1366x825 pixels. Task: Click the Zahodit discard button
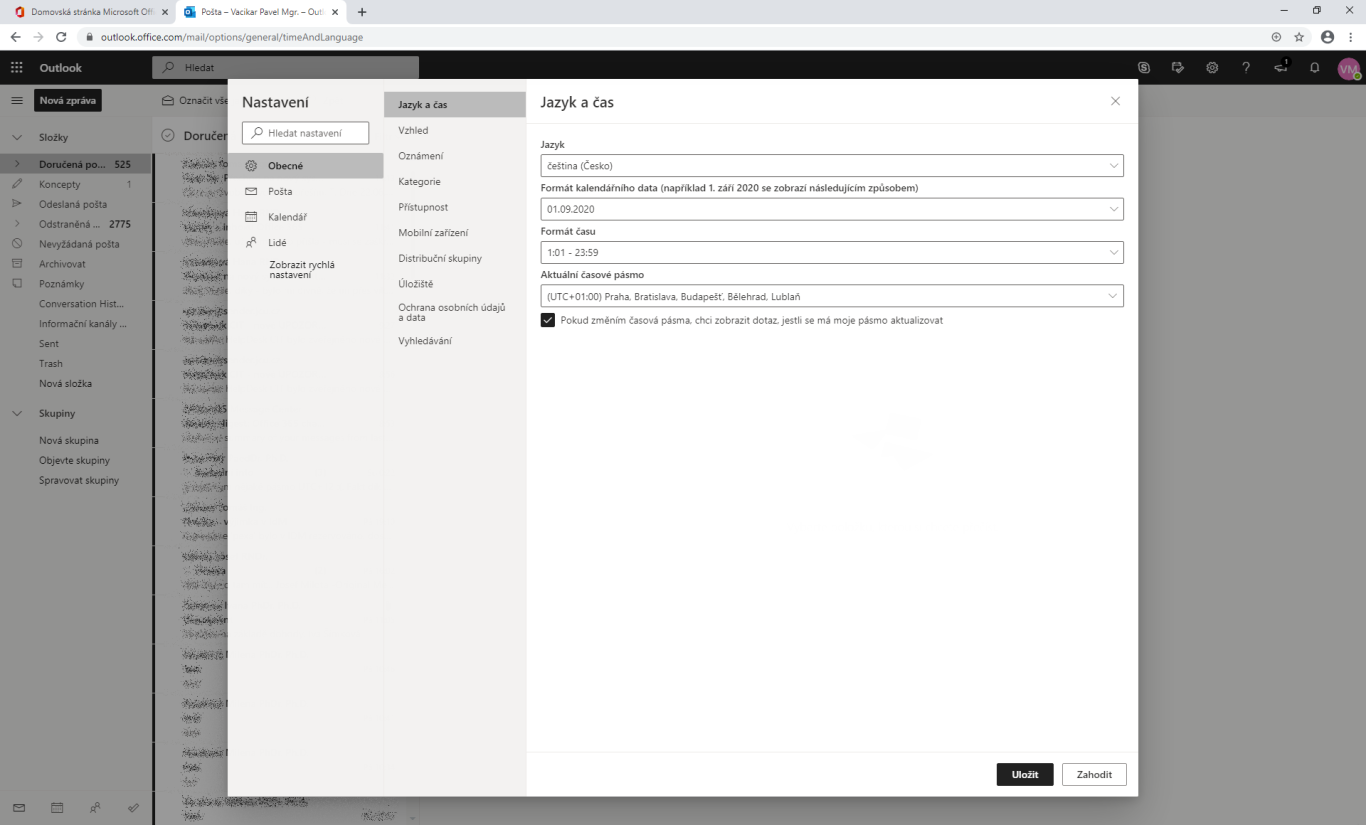pyautogui.click(x=1094, y=774)
